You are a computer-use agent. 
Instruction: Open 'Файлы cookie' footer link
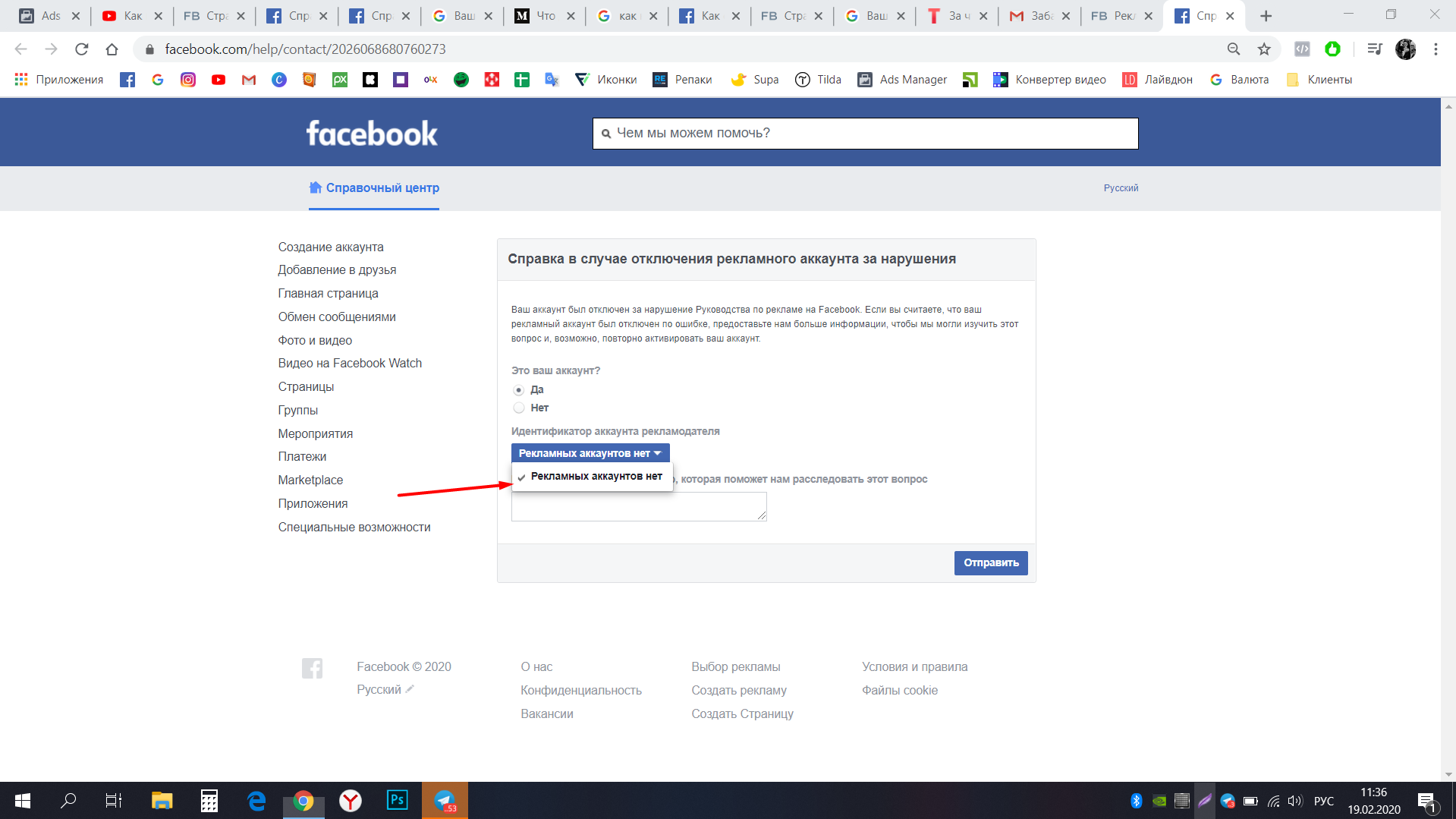tap(900, 691)
